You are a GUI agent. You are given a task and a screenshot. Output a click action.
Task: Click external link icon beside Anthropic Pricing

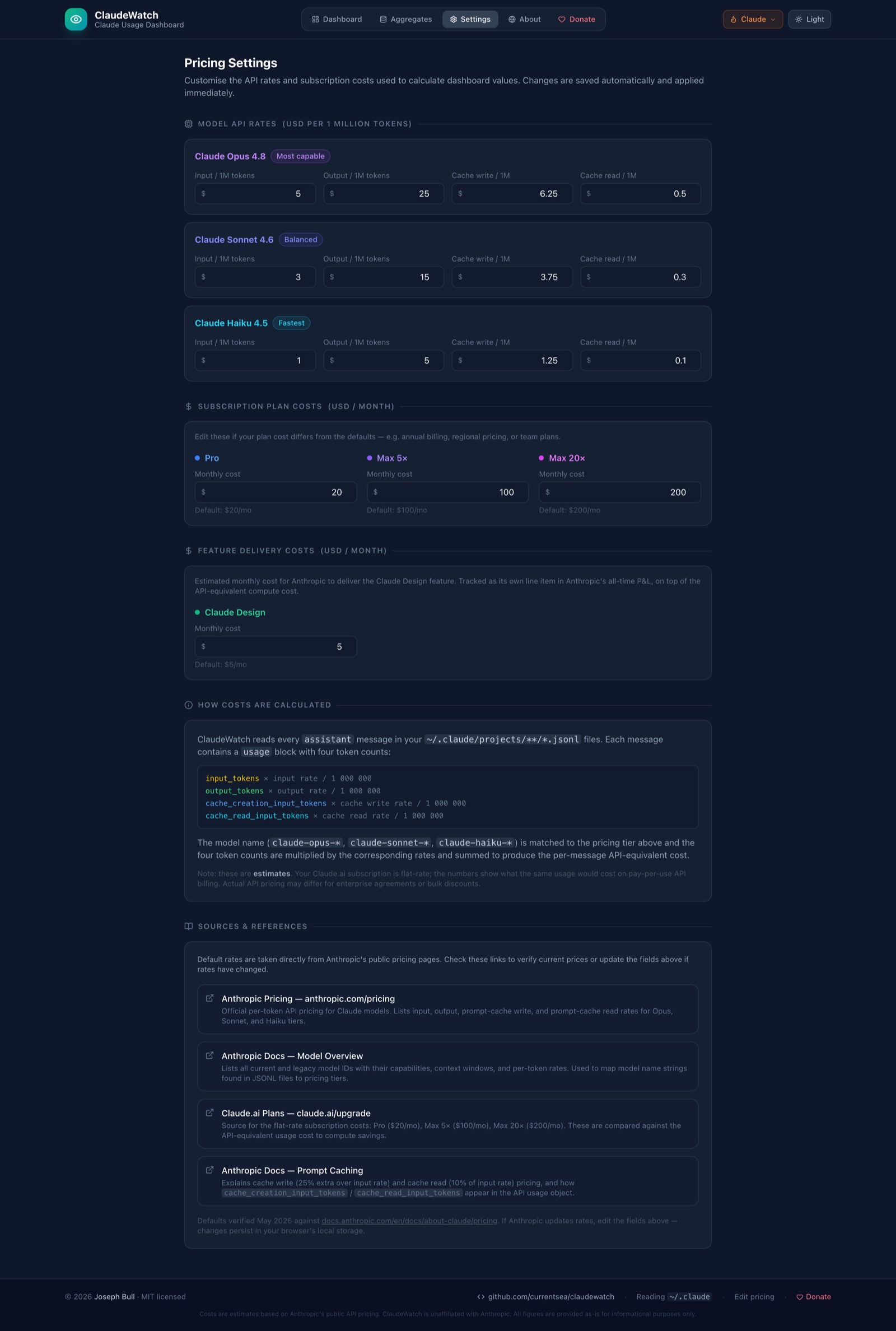pyautogui.click(x=209, y=998)
